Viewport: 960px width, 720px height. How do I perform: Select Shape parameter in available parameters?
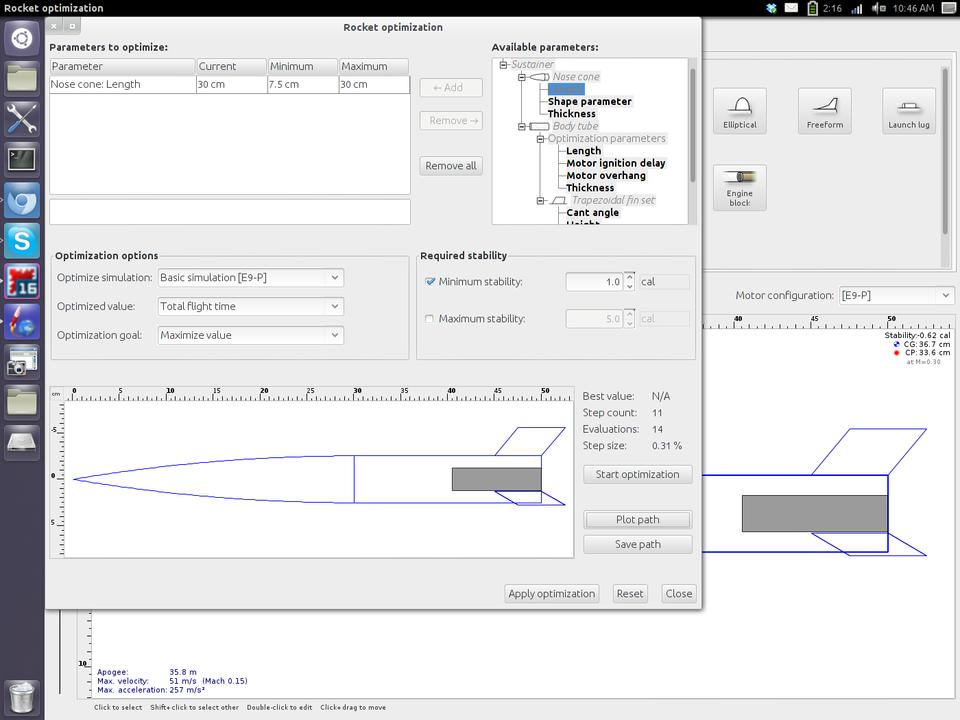tap(589, 101)
